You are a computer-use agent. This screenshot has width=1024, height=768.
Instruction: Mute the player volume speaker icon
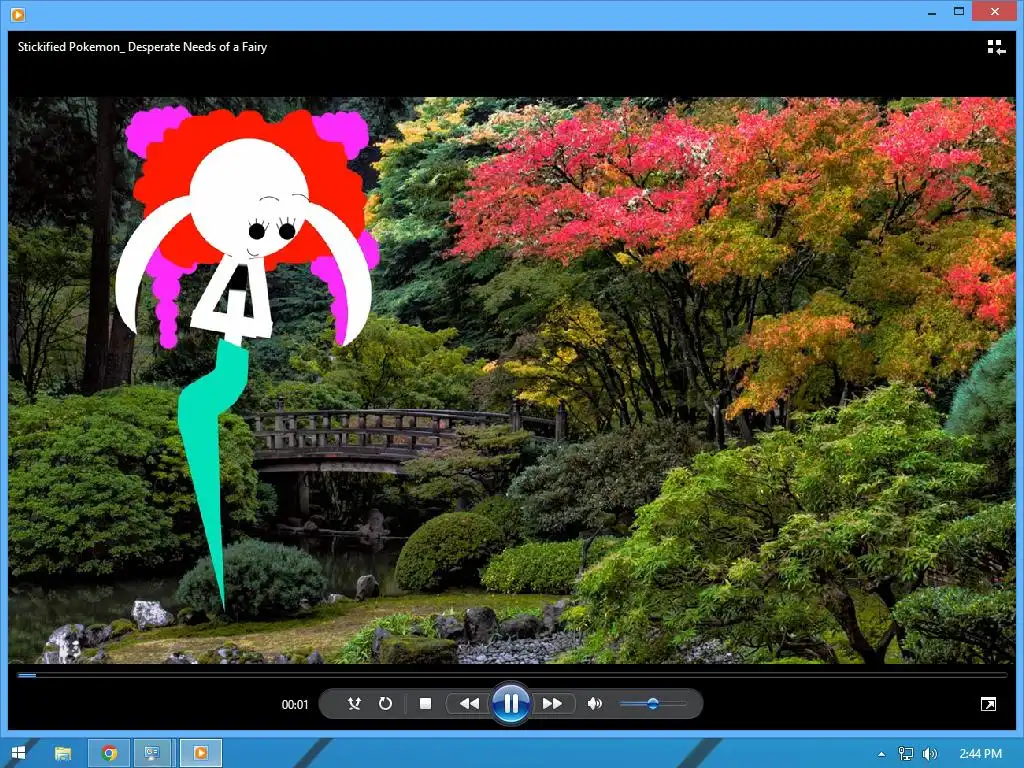(x=594, y=703)
